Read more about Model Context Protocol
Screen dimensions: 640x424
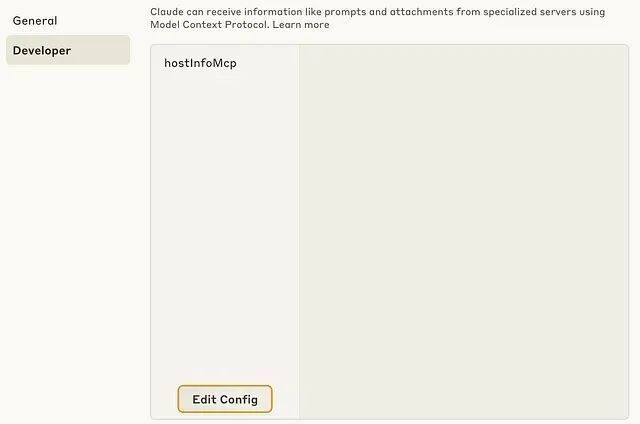point(301,24)
